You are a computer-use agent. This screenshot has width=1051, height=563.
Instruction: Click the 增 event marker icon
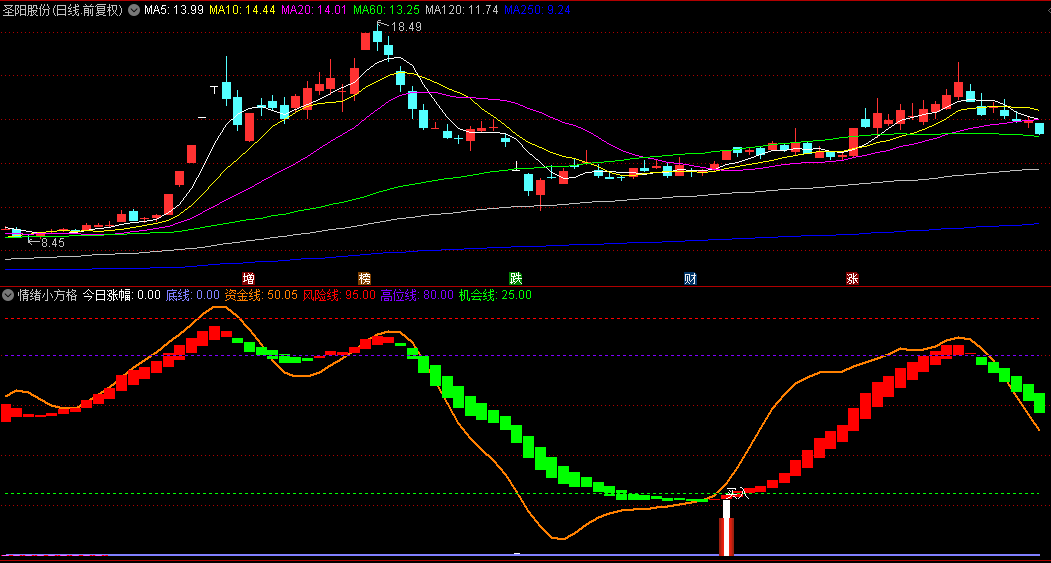tap(249, 279)
